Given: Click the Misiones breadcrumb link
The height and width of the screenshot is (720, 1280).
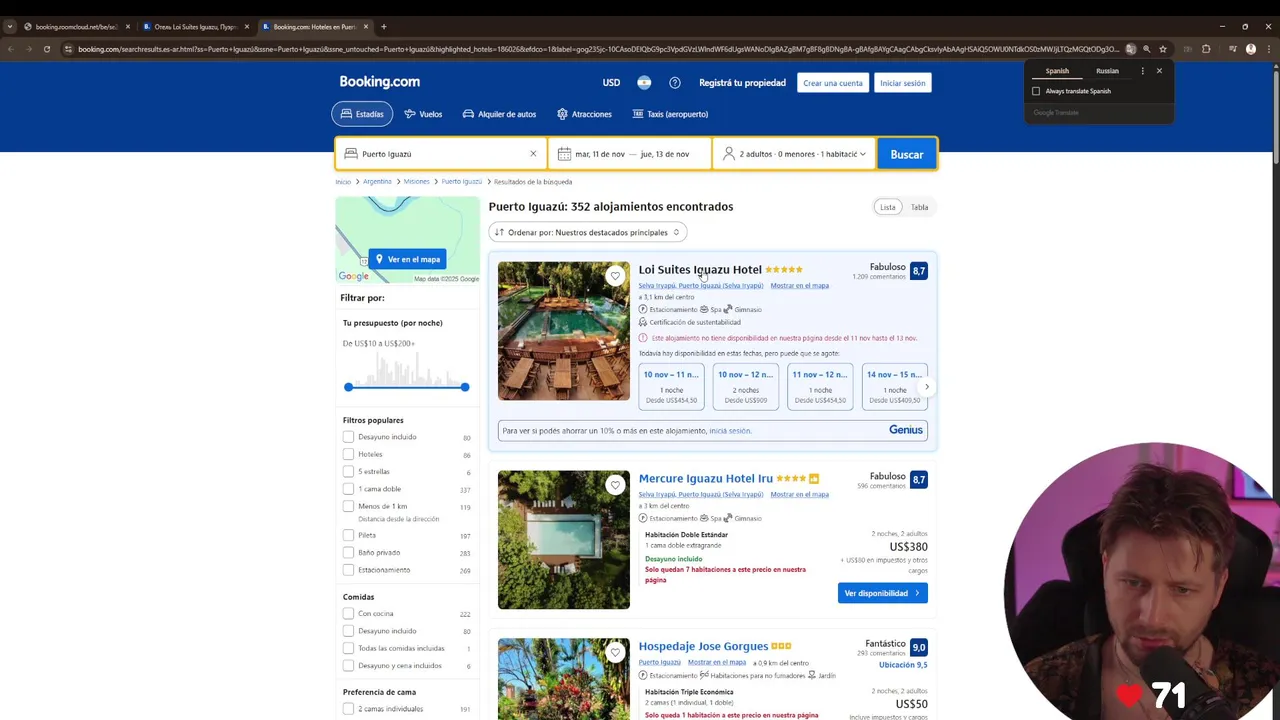Looking at the screenshot, I should coord(417,182).
